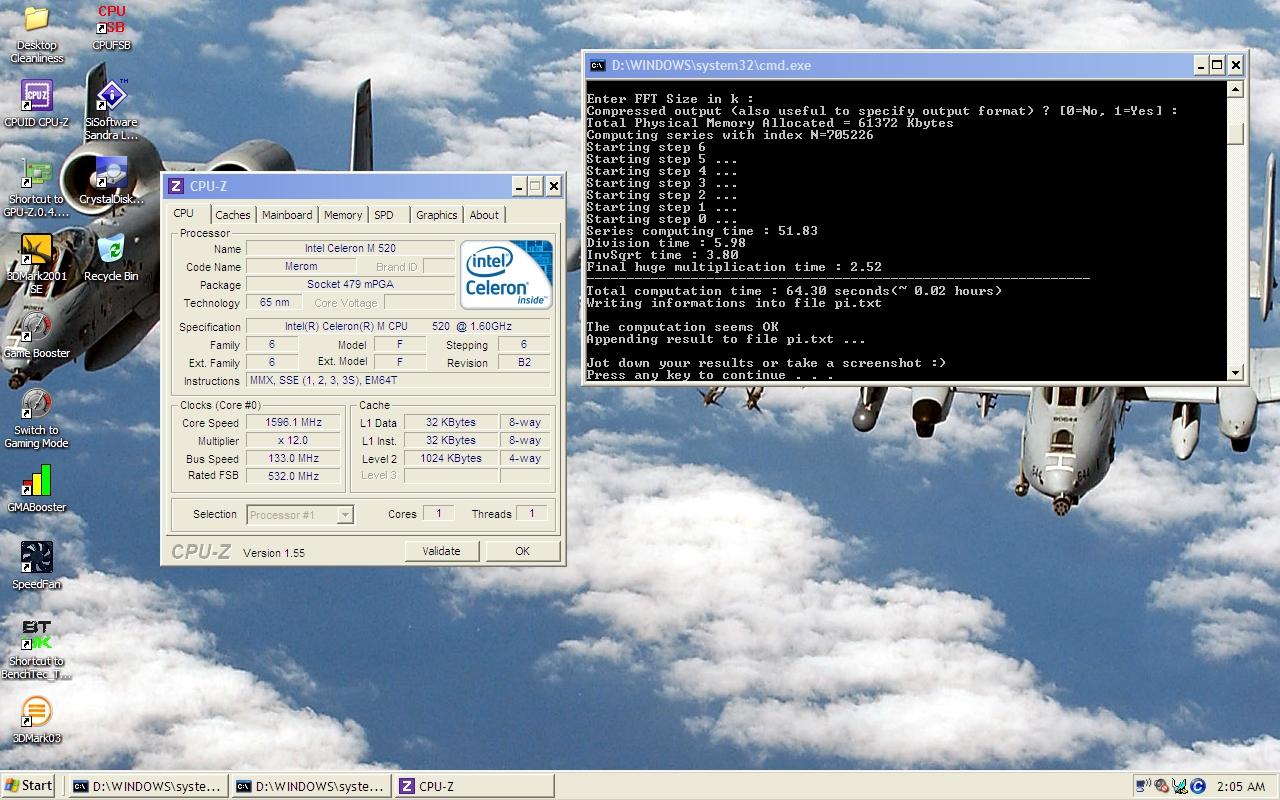This screenshot has height=800, width=1280.
Task: Open the GPU-Z shortcut icon
Action: click(36, 187)
